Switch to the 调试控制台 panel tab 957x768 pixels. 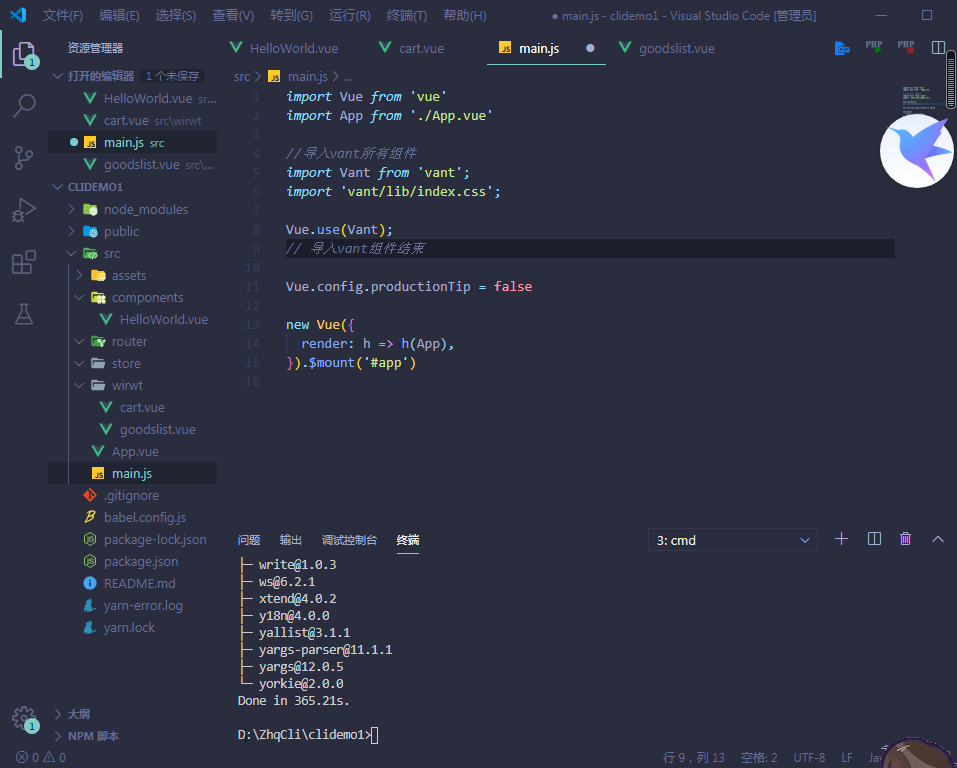[x=349, y=540]
